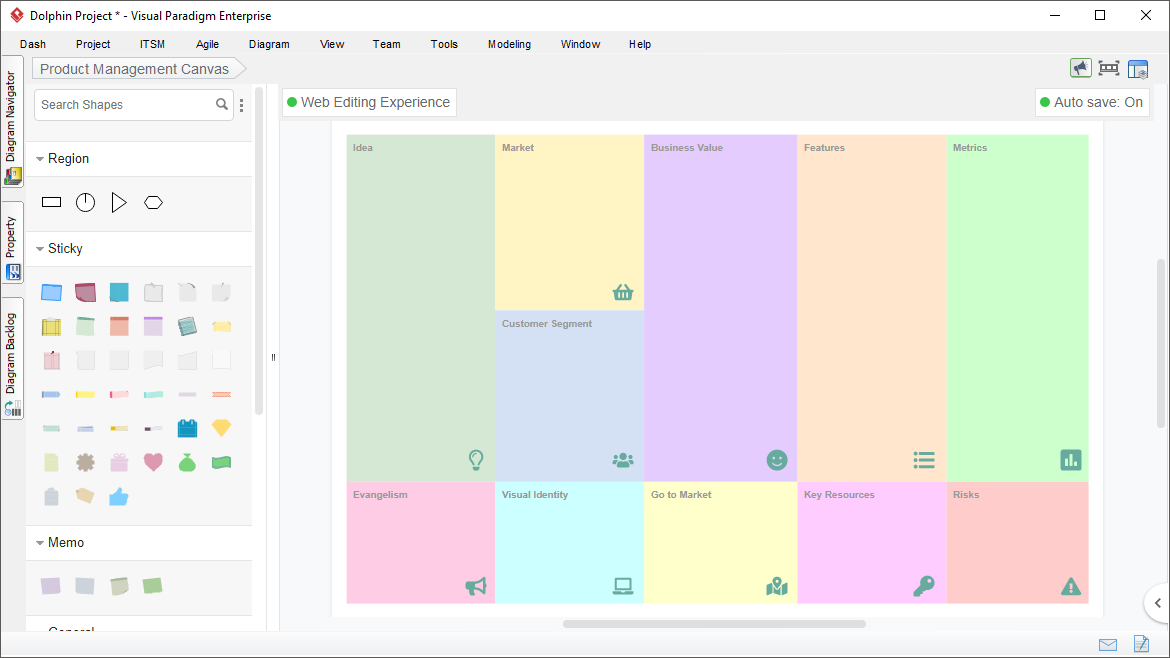
Task: Pick the brown gear-shaped sticky
Action: (x=85, y=463)
